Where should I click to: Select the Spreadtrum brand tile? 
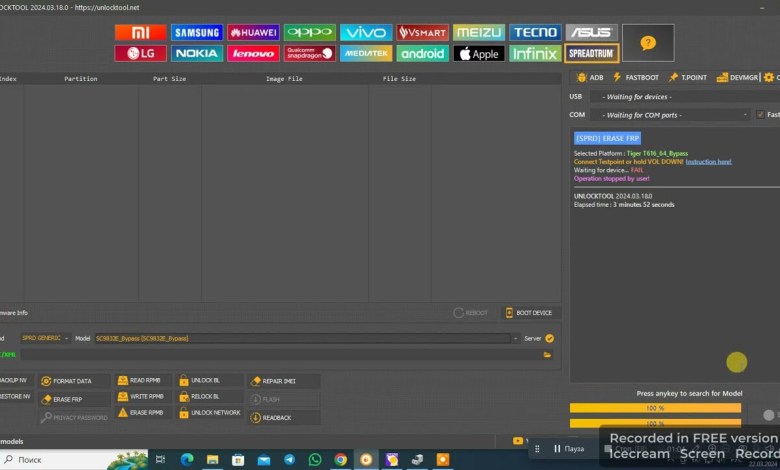[591, 53]
